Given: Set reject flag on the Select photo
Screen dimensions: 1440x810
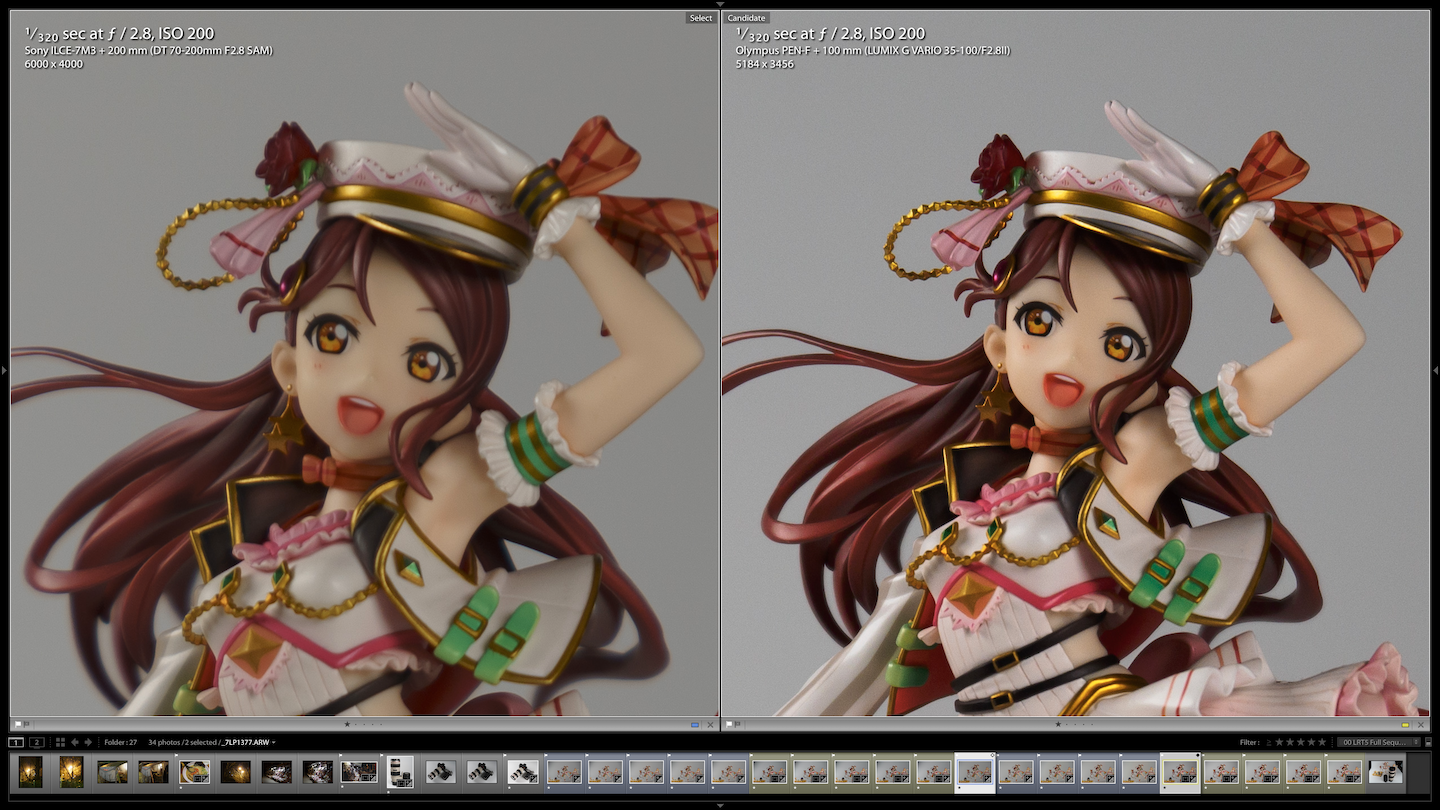Looking at the screenshot, I should 26,724.
